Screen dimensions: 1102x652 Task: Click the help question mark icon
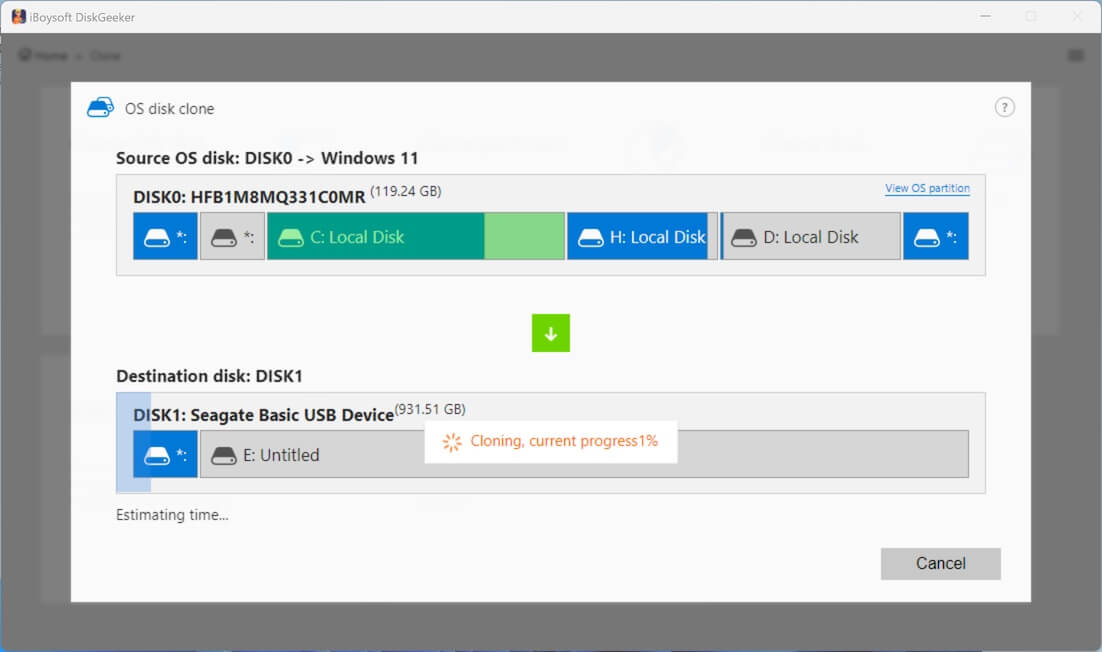tap(1004, 107)
